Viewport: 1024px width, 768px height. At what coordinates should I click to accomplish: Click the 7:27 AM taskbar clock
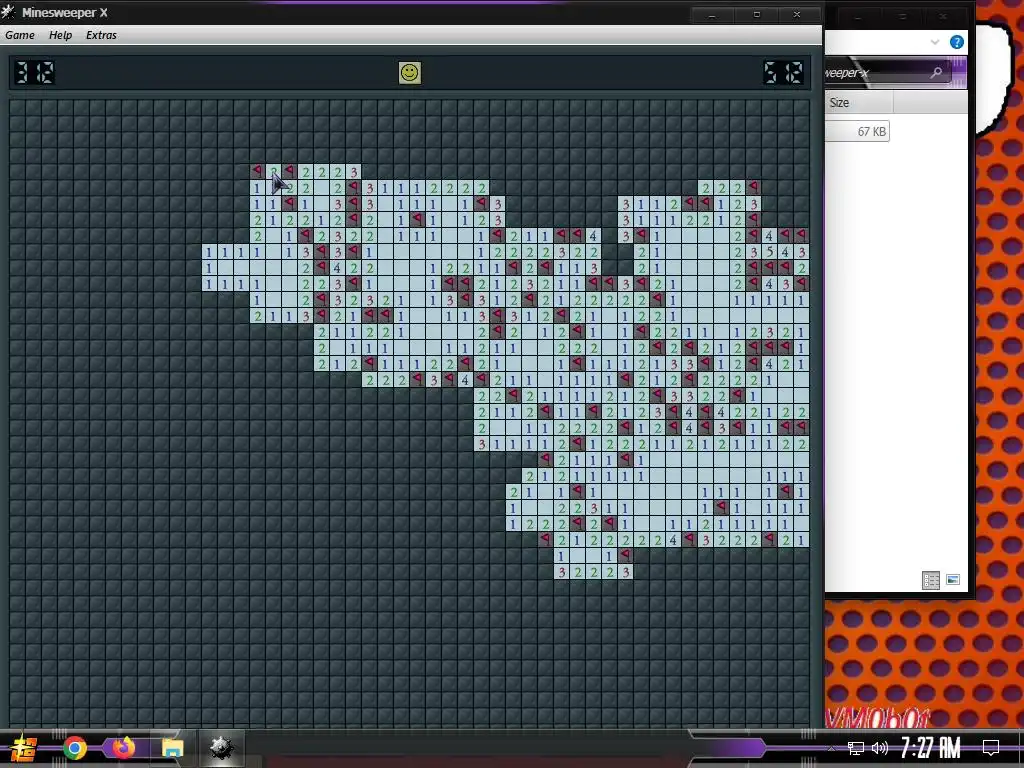(931, 748)
